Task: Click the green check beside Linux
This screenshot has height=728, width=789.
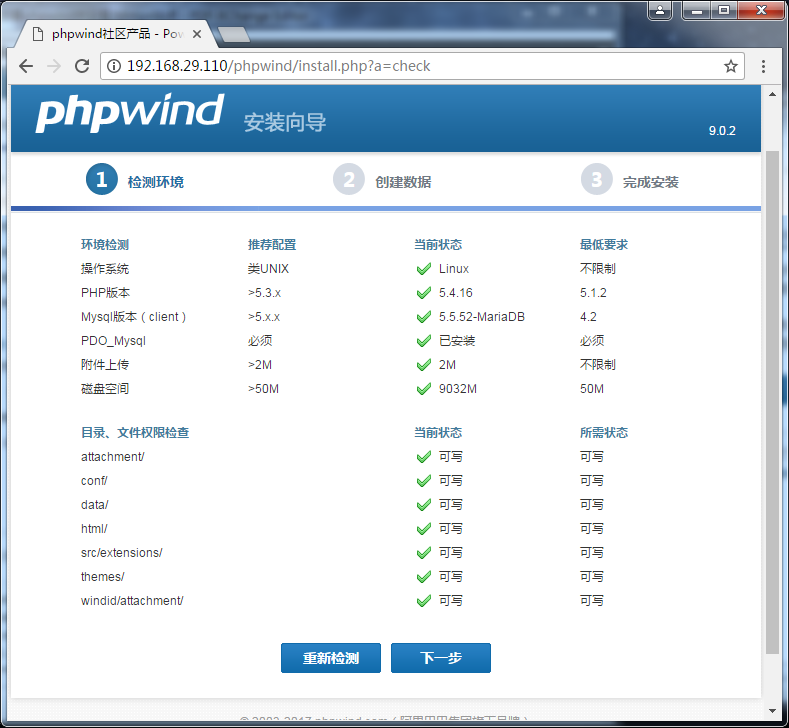Action: click(x=424, y=269)
